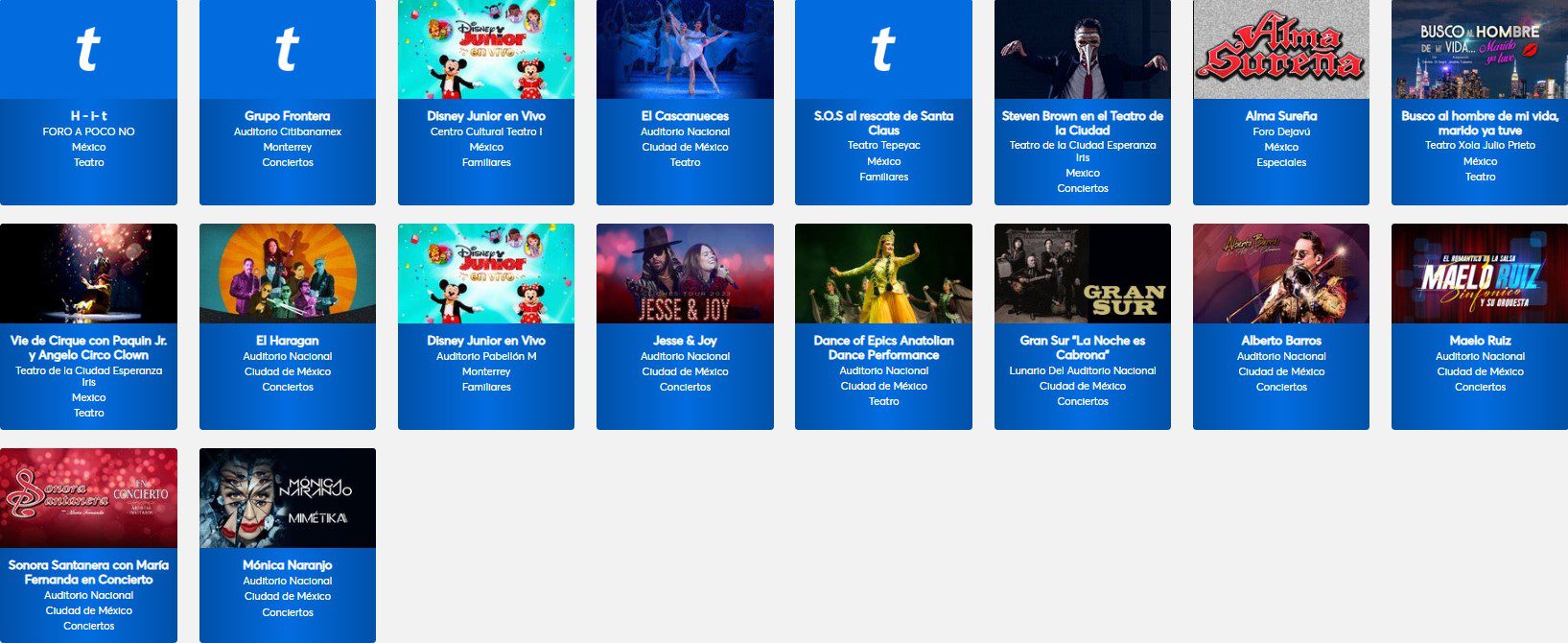Select the Mónica Naranjo event title
Screen dimensions: 1568x643
(x=288, y=565)
